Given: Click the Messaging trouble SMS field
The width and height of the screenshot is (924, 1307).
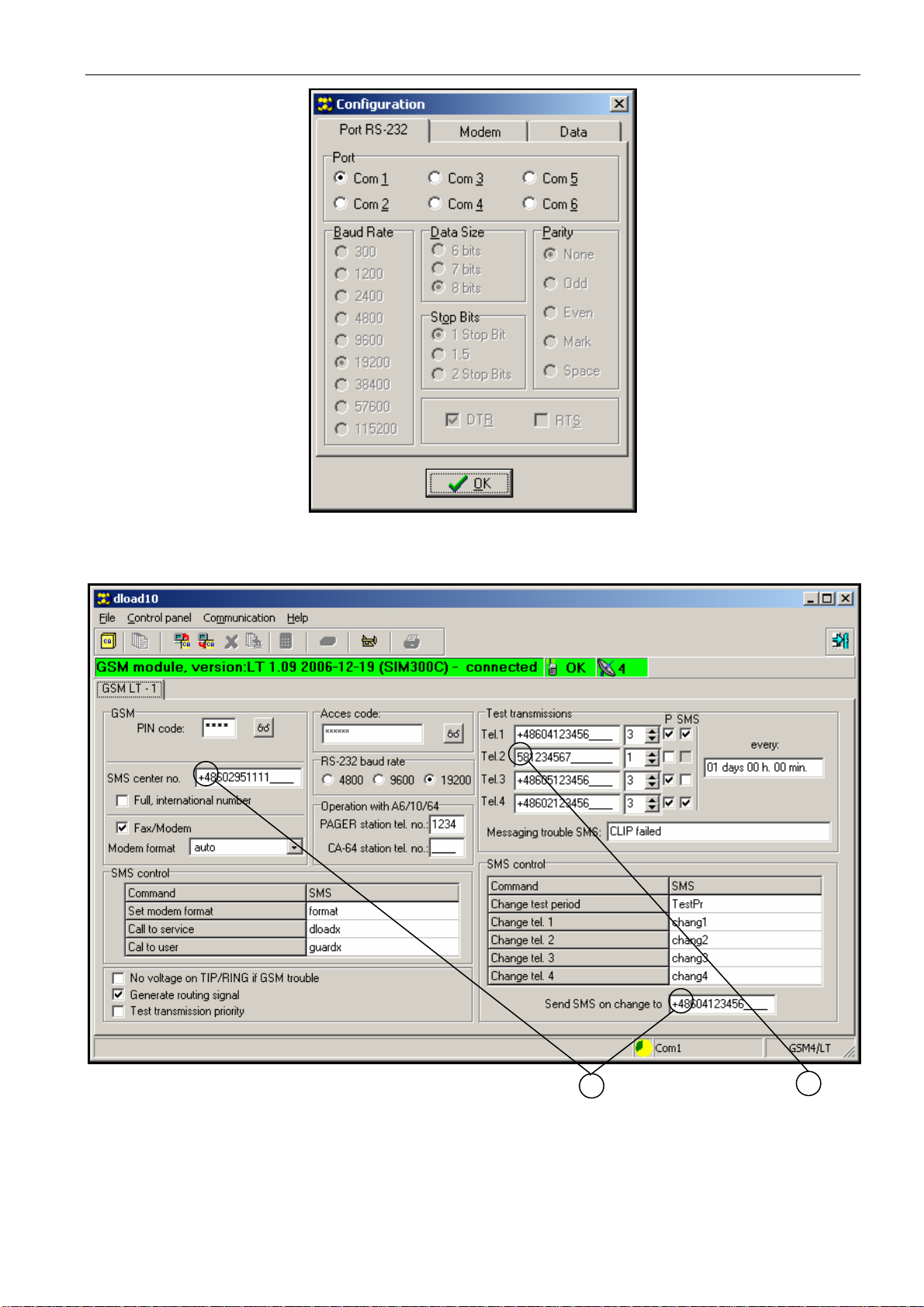Looking at the screenshot, I should pos(718,832).
